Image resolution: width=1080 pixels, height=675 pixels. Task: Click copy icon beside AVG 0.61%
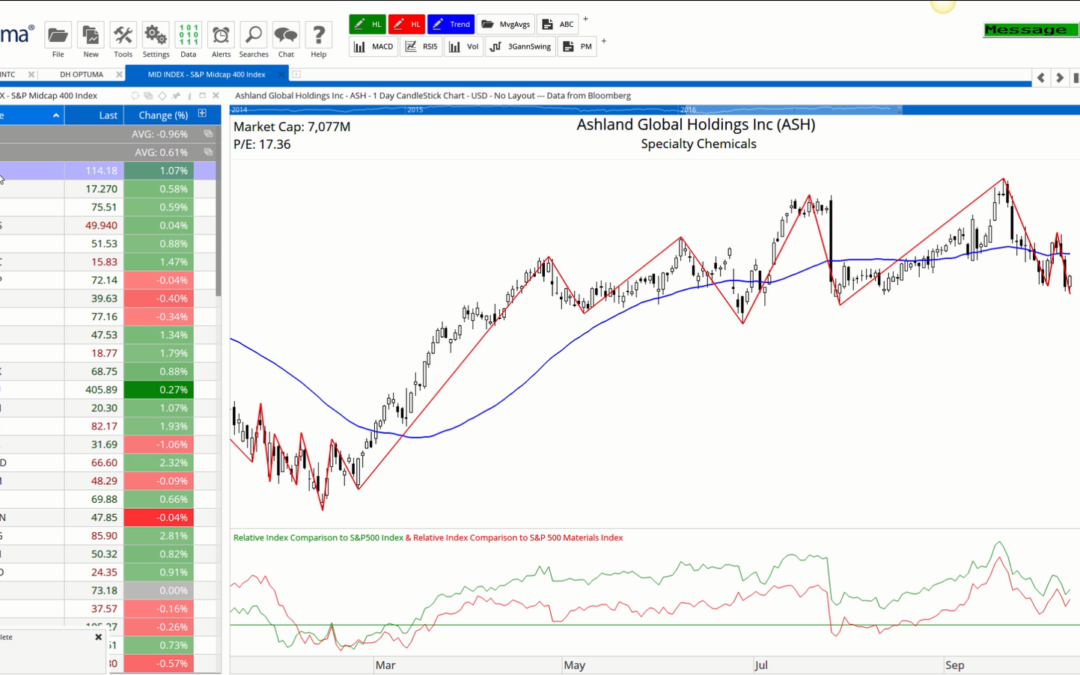(x=208, y=152)
